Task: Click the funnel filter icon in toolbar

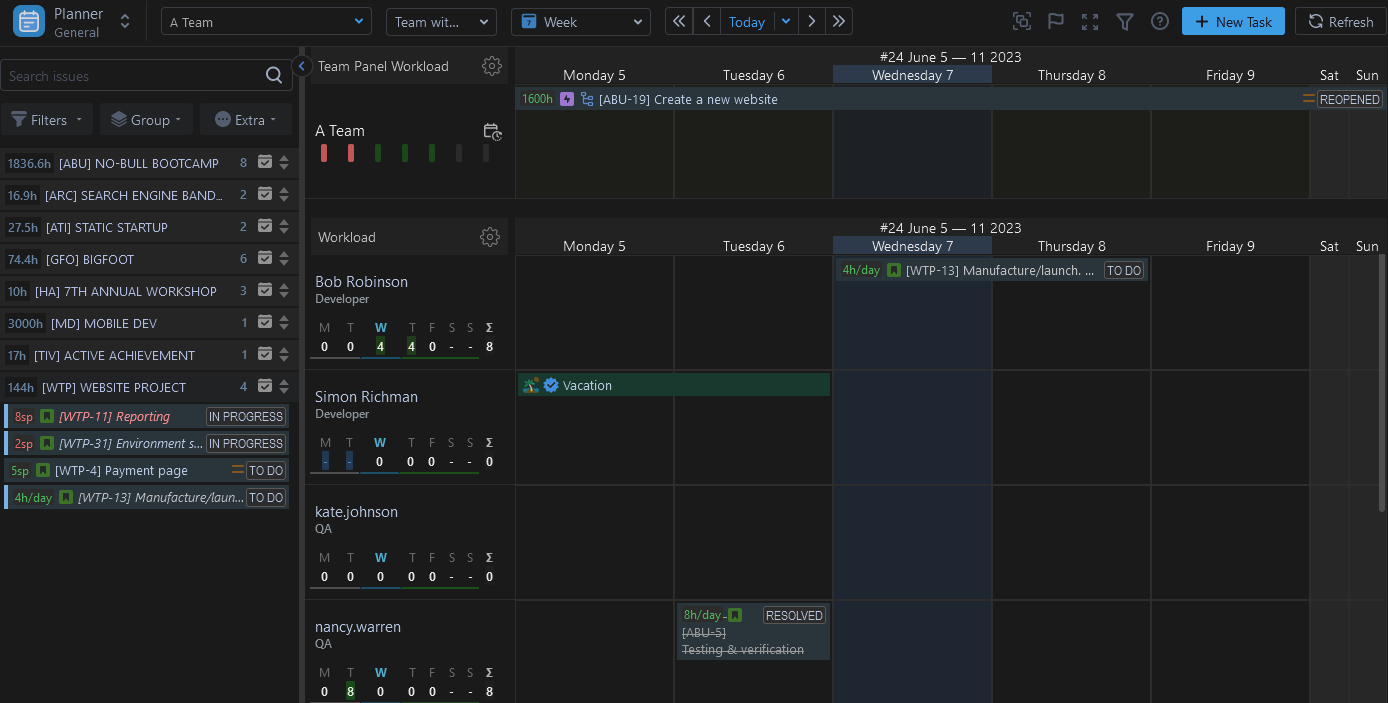Action: click(1125, 22)
